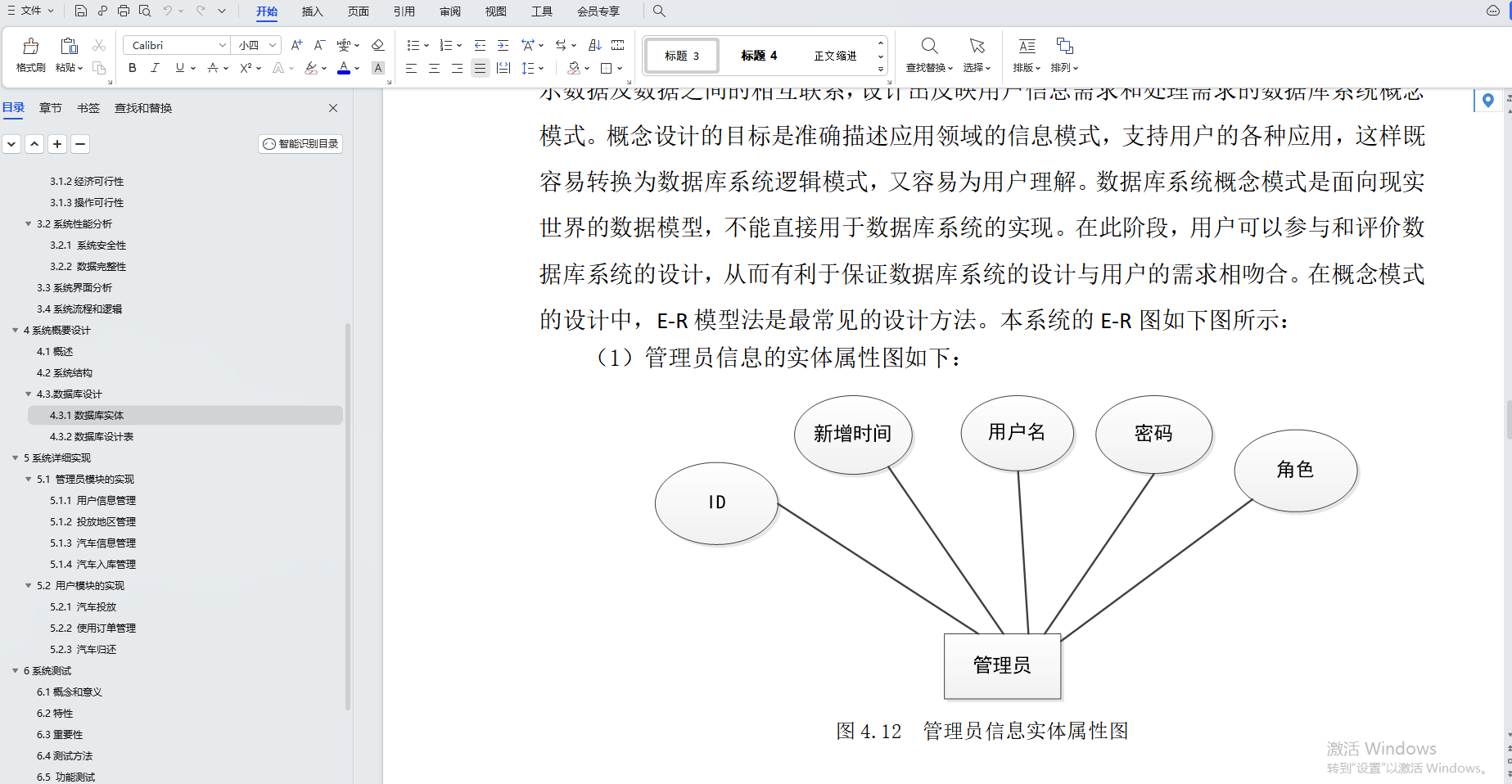
Task: Open Print Preview from quick access bar
Action: pyautogui.click(x=145, y=11)
